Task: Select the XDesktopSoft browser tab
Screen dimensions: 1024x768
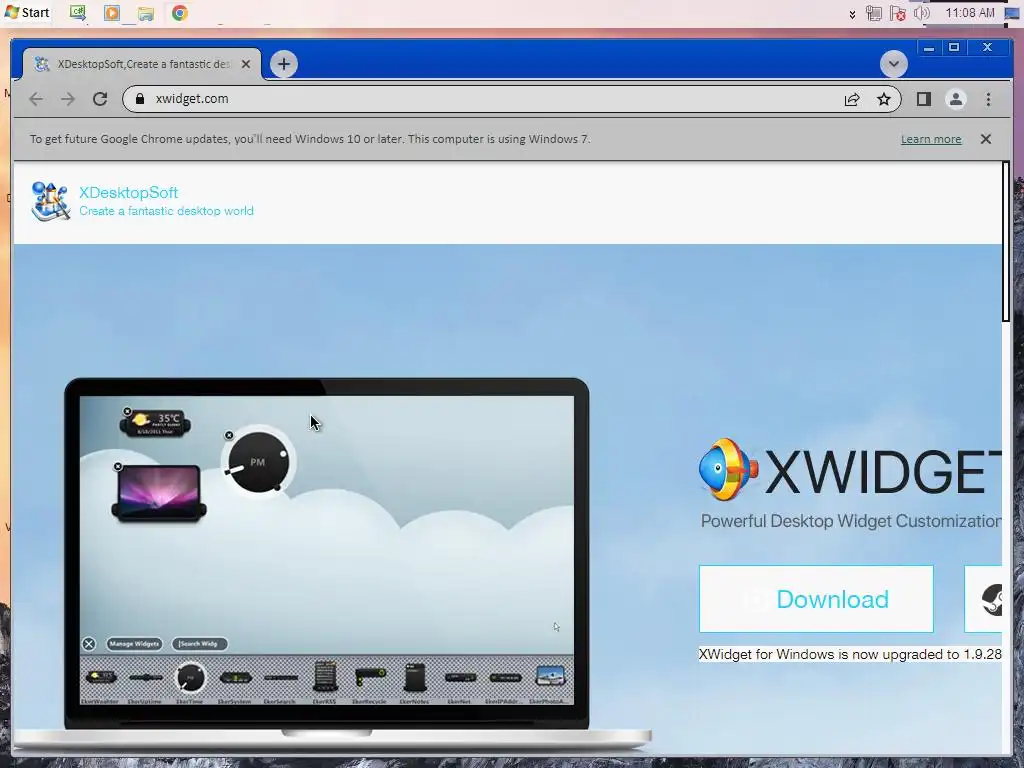Action: coord(142,64)
